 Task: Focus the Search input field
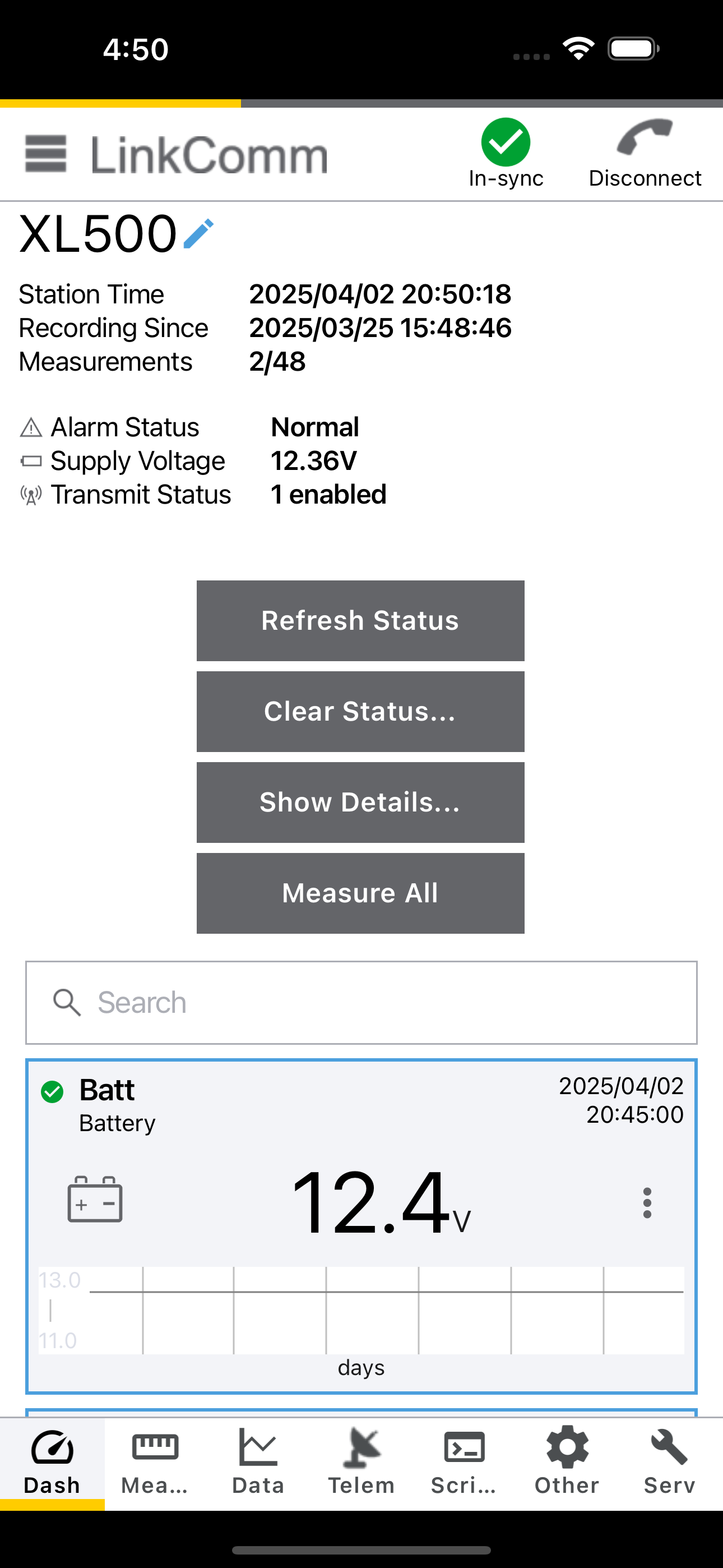361,1003
